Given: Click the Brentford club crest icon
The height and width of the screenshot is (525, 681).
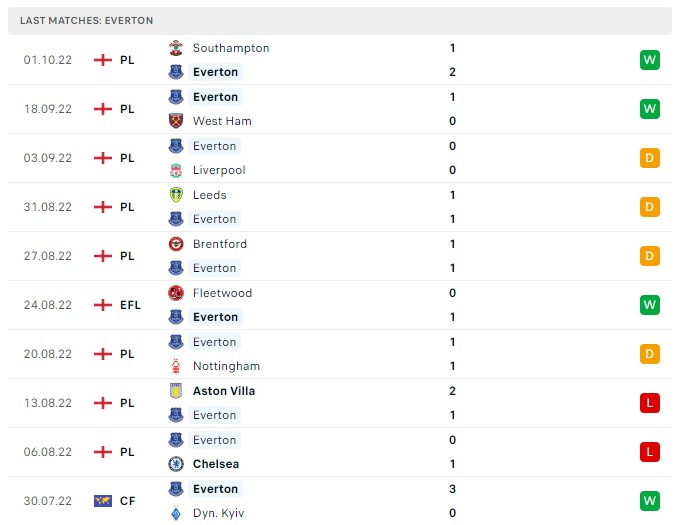Looking at the screenshot, I should (176, 244).
